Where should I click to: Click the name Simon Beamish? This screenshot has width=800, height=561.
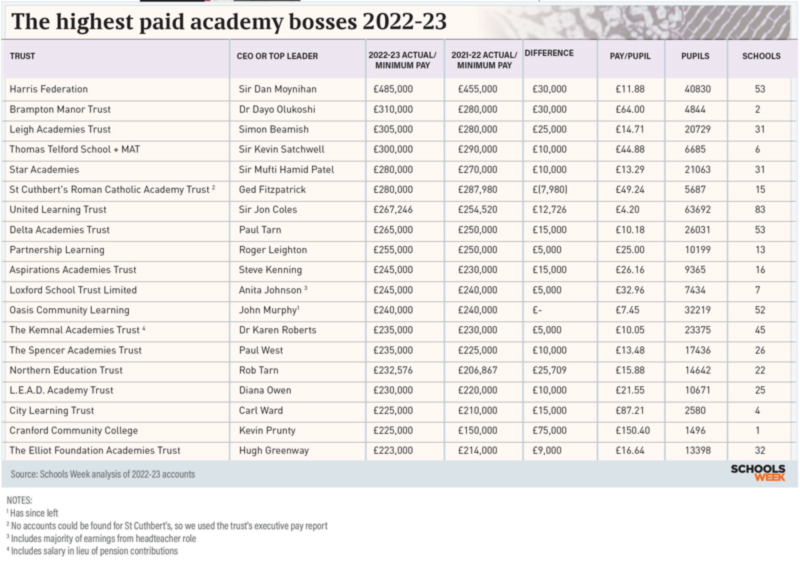pyautogui.click(x=273, y=130)
